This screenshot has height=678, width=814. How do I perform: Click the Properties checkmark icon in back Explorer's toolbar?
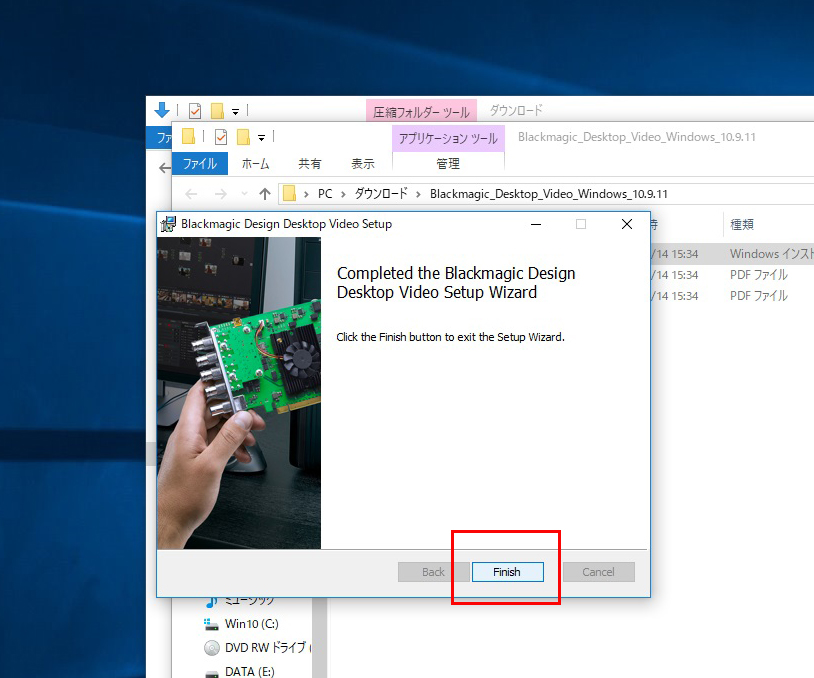point(195,111)
